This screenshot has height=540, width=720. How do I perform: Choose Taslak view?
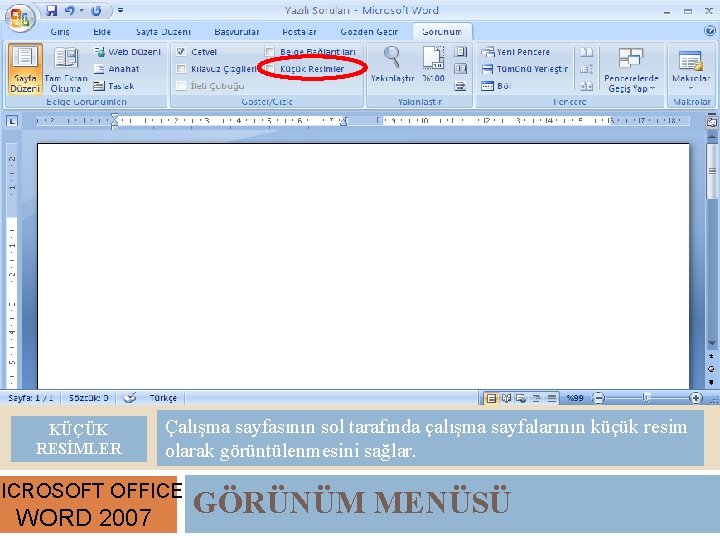(114, 86)
